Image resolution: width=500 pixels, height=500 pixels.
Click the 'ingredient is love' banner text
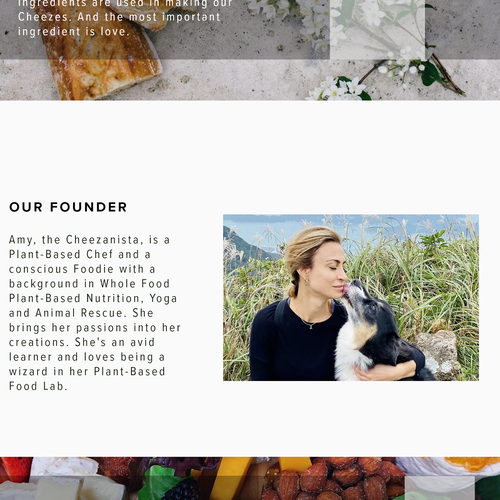point(73,32)
